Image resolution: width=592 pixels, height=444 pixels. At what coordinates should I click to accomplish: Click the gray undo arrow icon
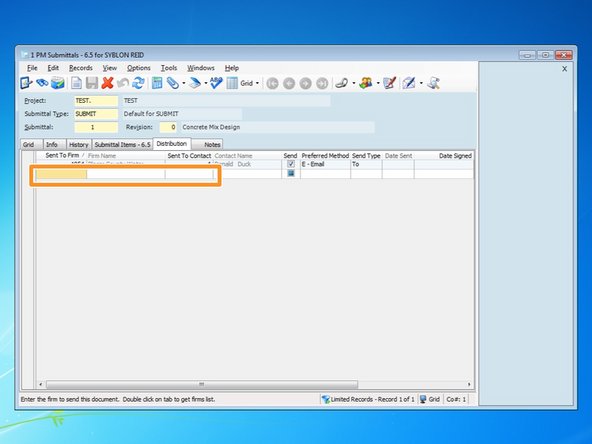point(123,83)
